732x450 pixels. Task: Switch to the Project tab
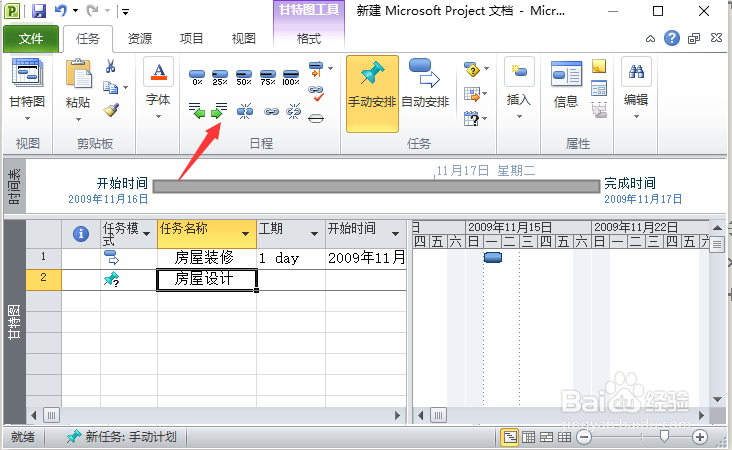(192, 39)
